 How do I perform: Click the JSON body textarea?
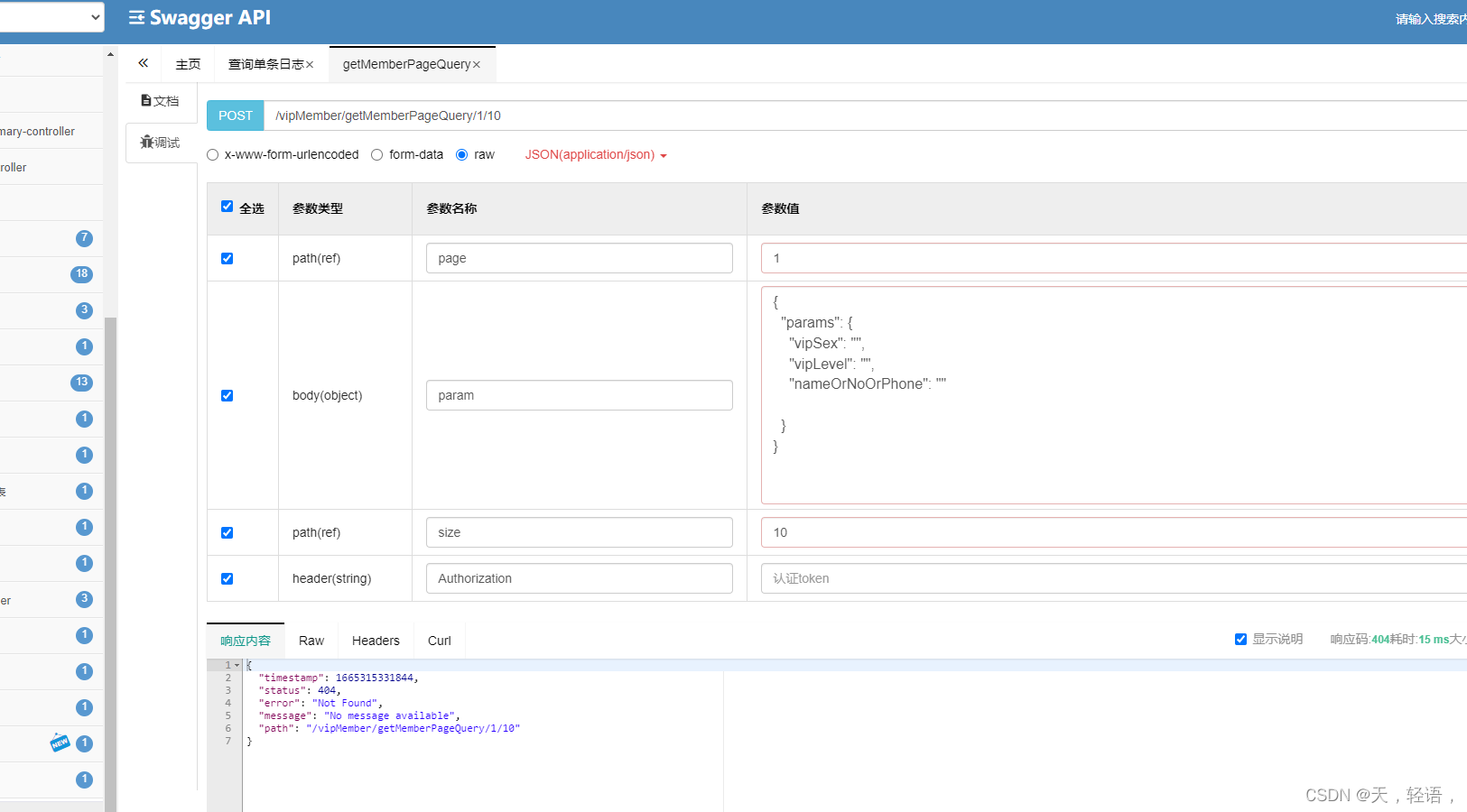[1114, 395]
